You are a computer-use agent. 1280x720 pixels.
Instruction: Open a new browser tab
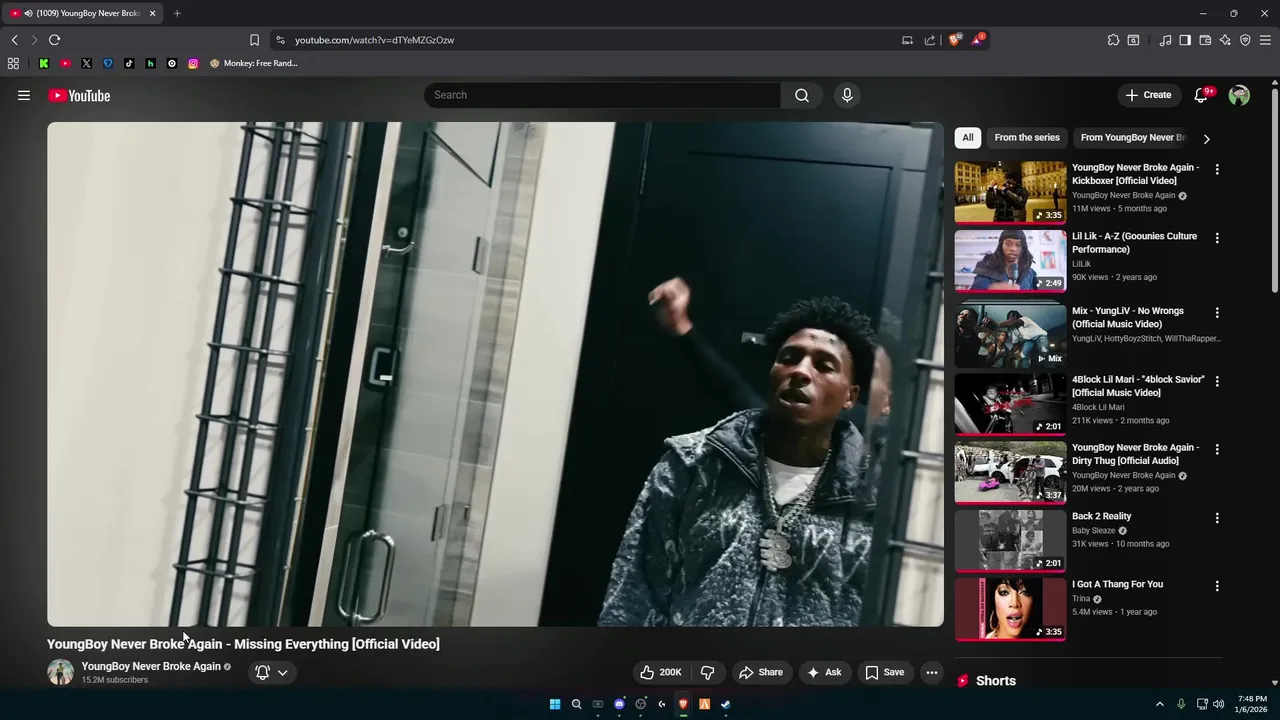[177, 13]
